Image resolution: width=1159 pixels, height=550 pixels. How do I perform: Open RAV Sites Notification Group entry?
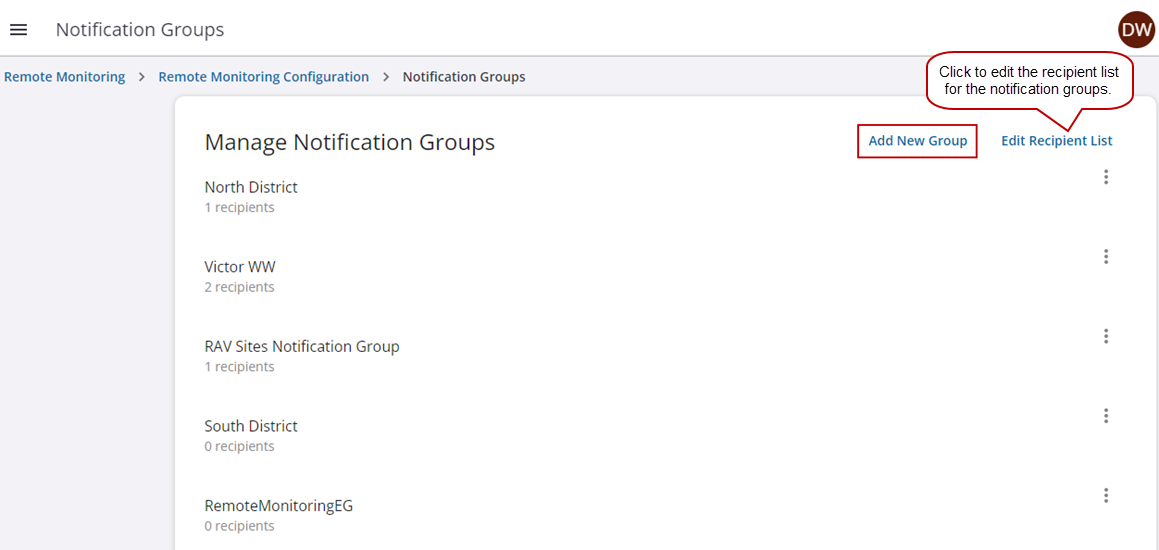pyautogui.click(x=301, y=347)
